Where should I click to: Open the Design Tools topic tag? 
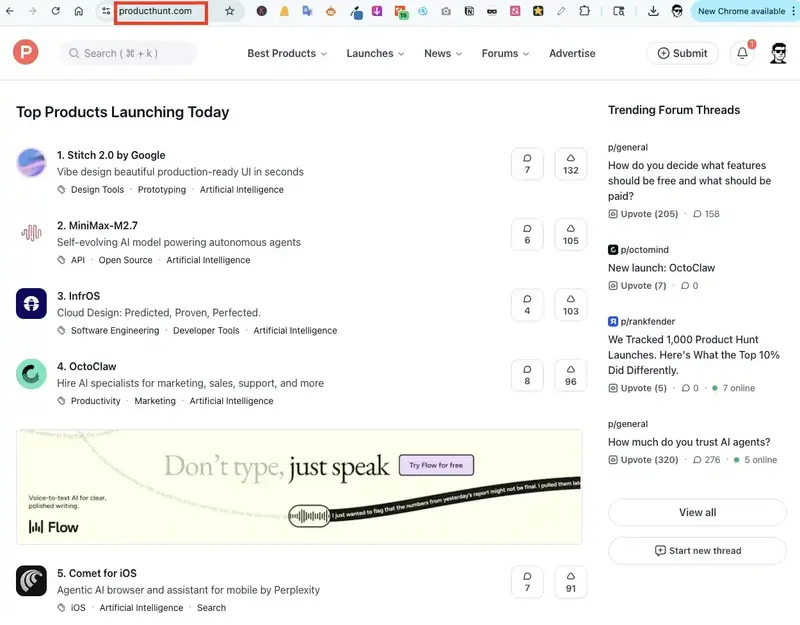pyautogui.click(x=97, y=189)
